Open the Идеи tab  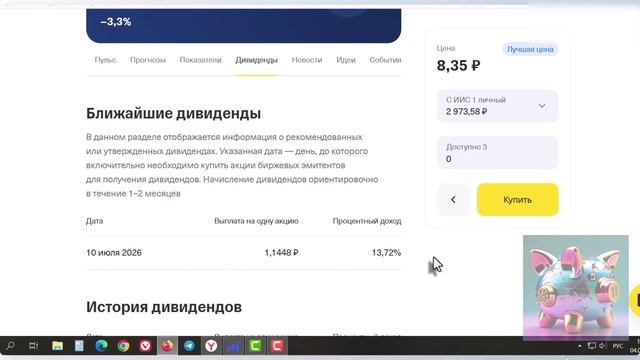click(346, 60)
